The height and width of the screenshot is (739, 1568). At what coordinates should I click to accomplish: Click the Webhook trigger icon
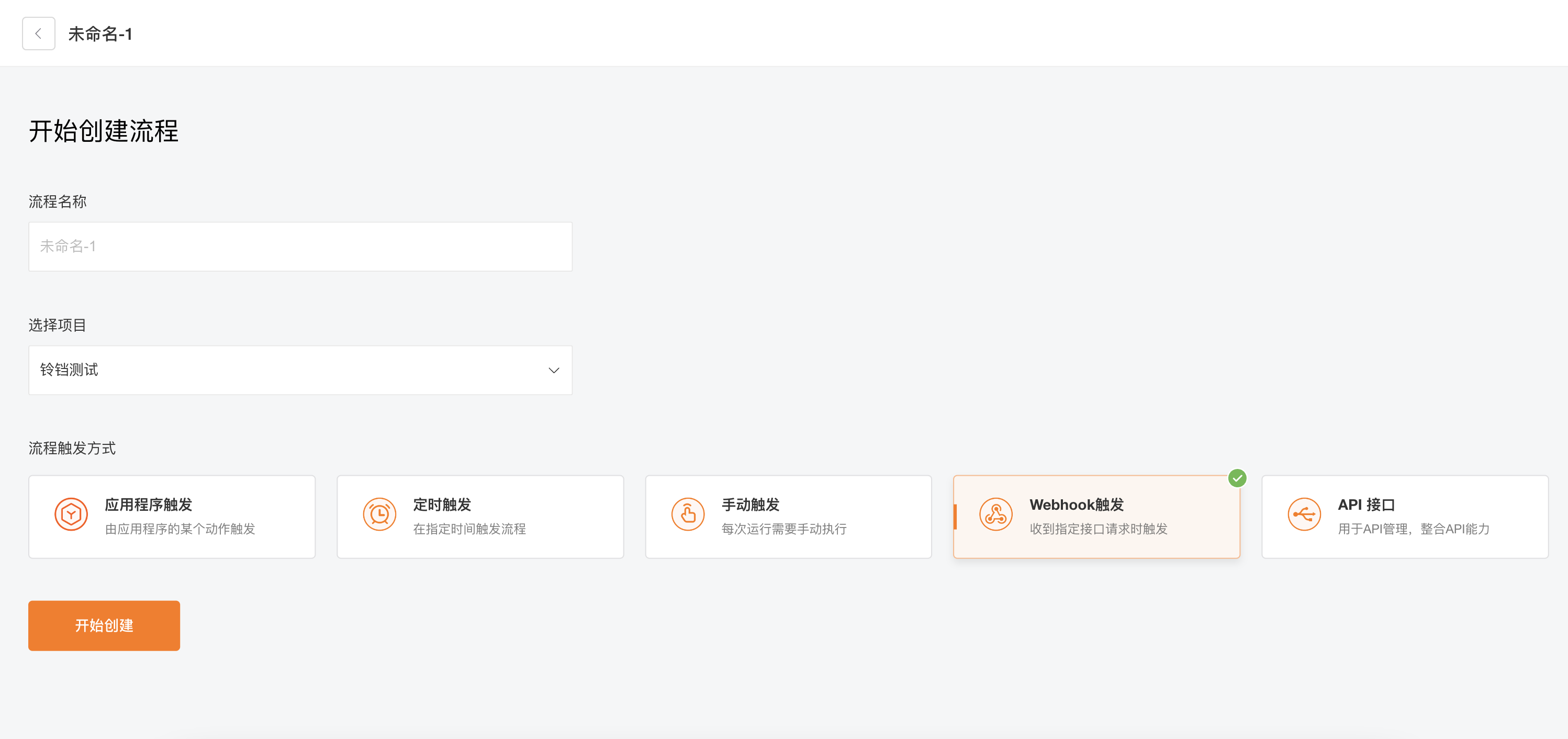996,514
